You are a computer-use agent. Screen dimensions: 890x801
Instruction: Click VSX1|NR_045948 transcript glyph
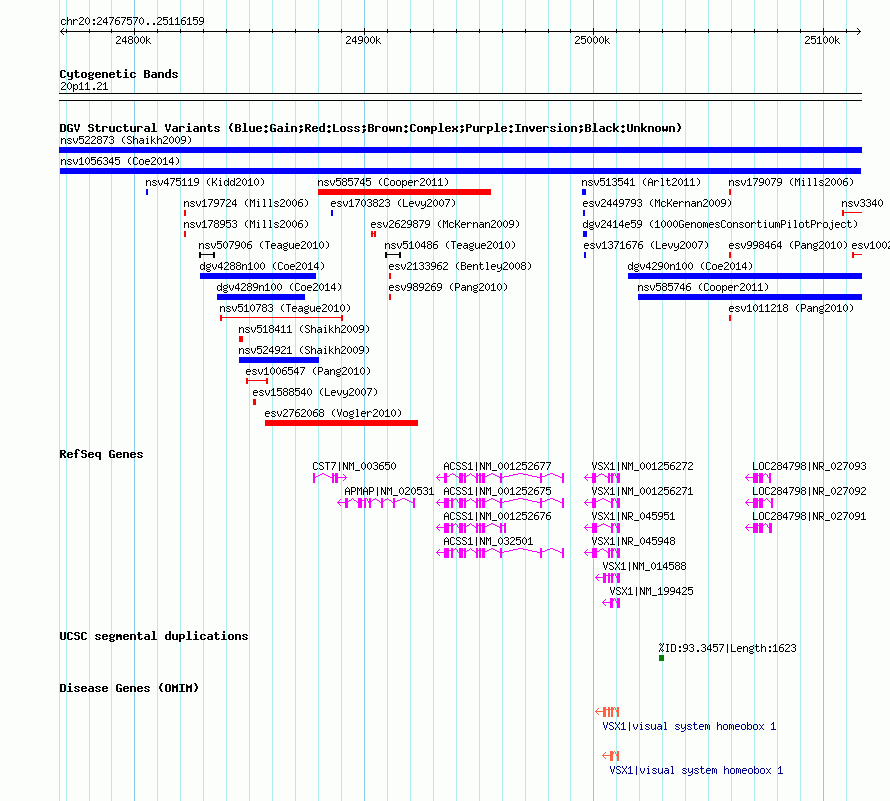(x=602, y=553)
